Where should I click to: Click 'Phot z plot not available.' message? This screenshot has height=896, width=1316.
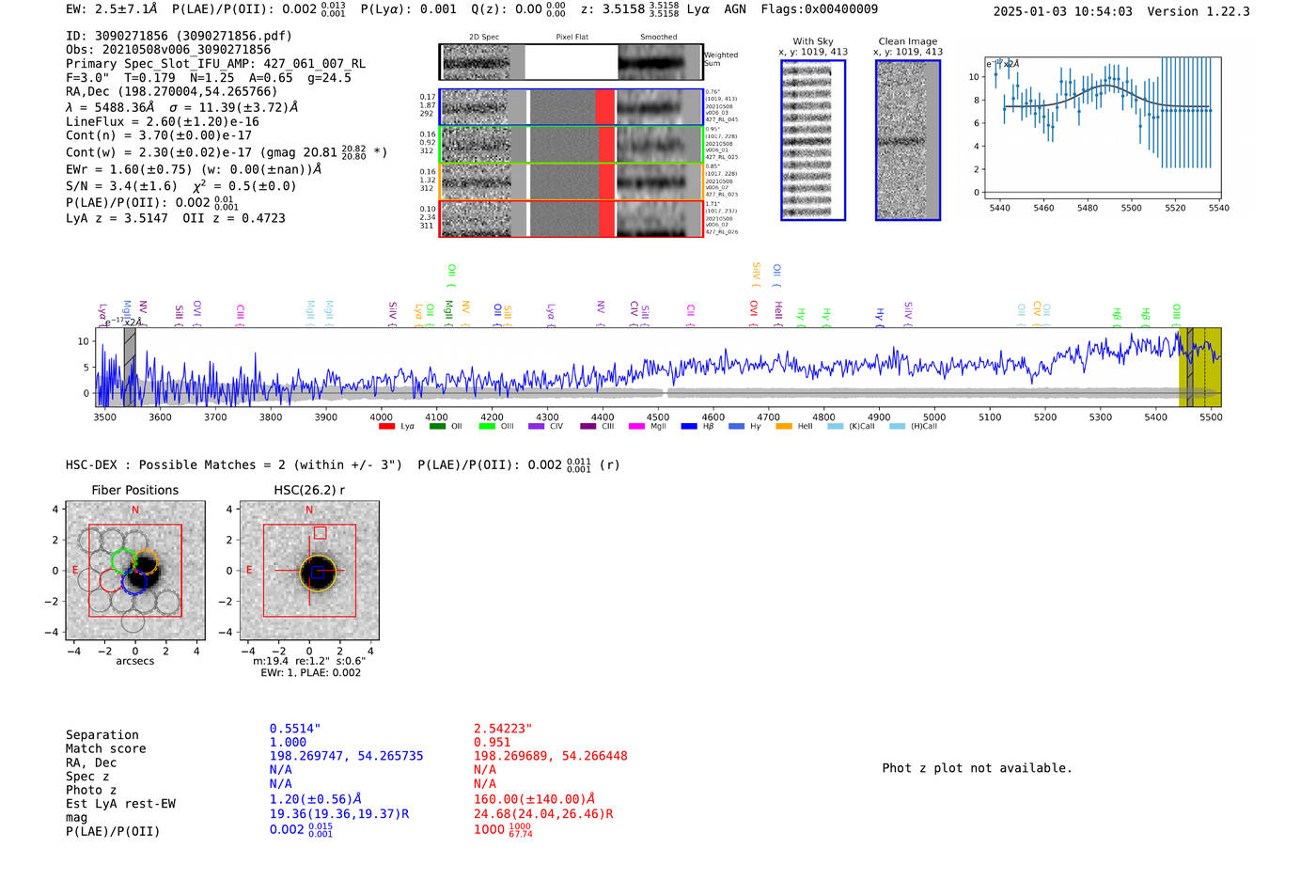click(x=977, y=768)
